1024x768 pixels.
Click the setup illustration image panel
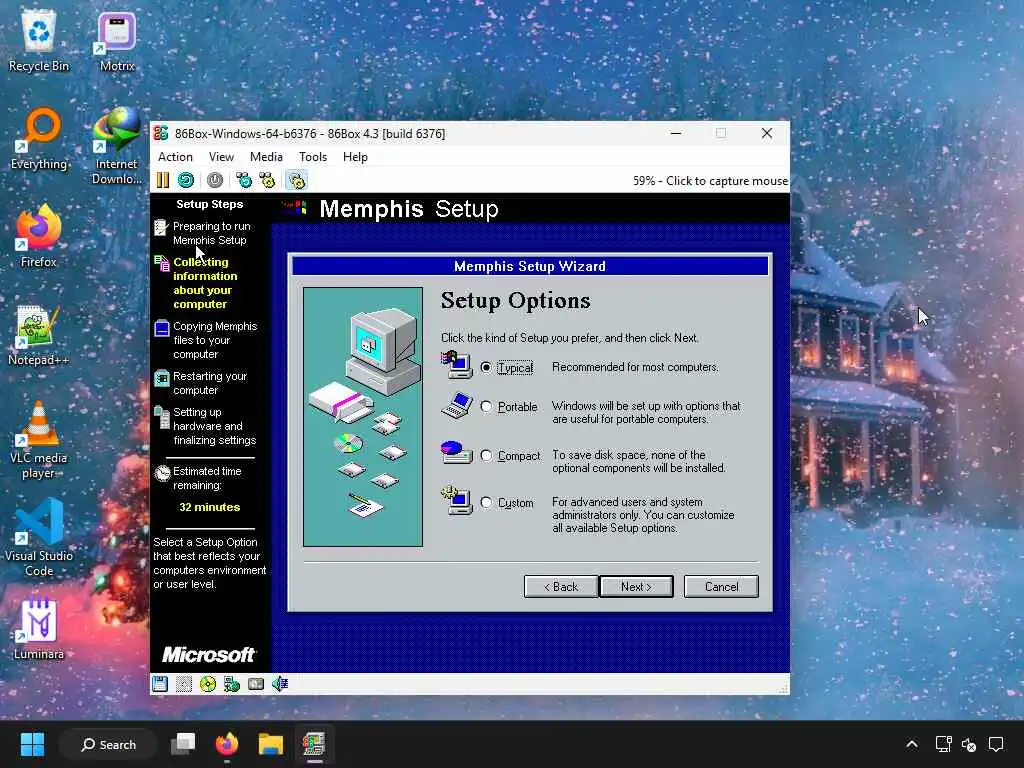(x=362, y=417)
